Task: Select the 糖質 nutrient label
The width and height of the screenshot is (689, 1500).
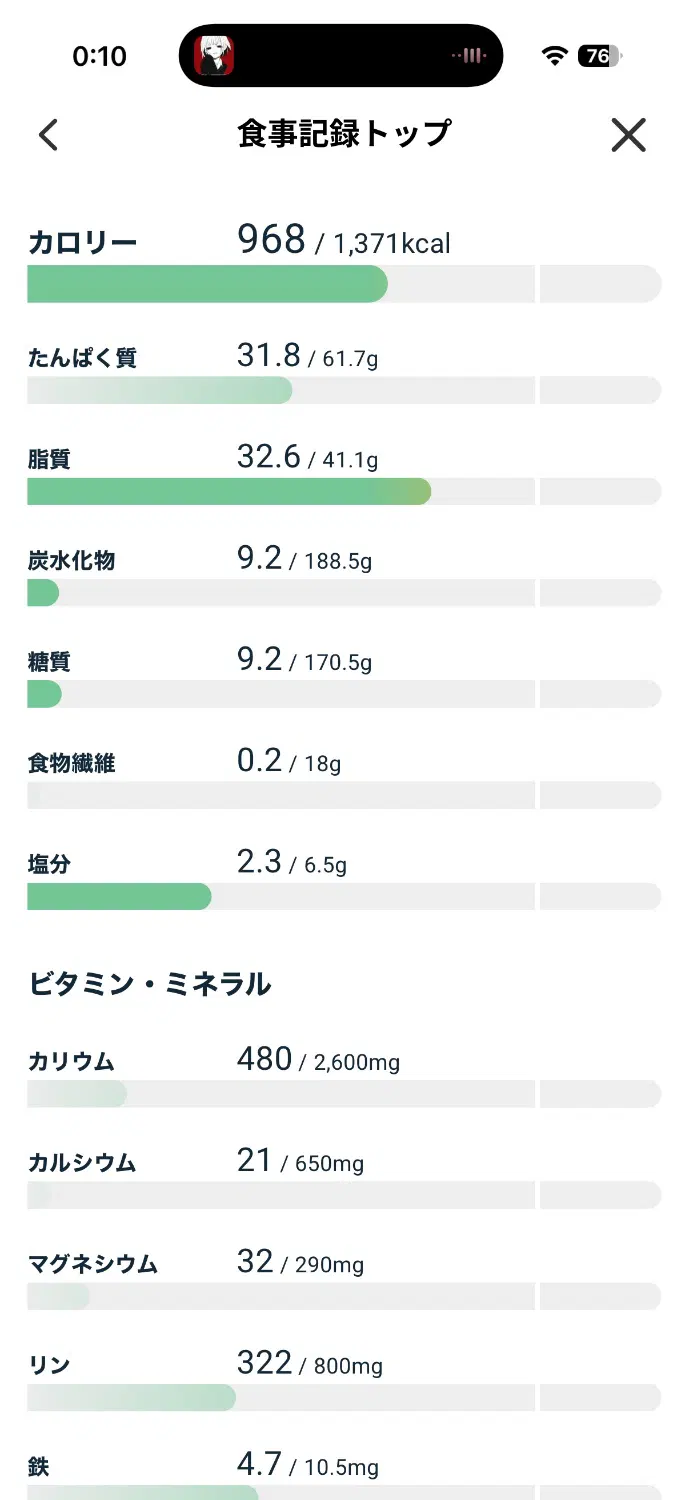Action: click(x=49, y=662)
